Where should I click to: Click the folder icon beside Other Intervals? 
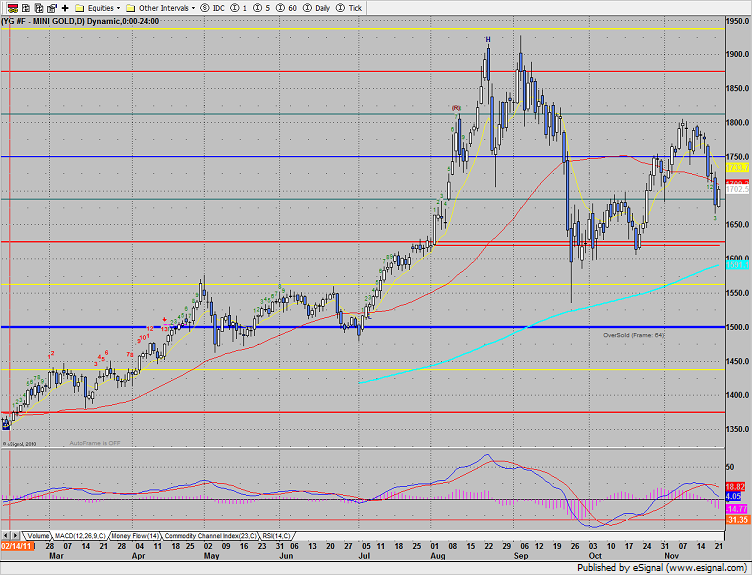[130, 8]
